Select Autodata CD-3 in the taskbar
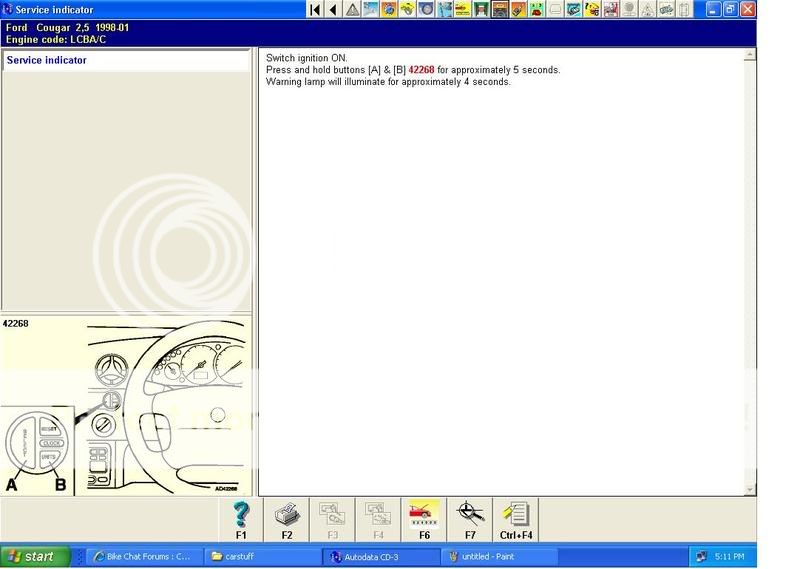Screen dimensions: 800x569 coord(381,557)
